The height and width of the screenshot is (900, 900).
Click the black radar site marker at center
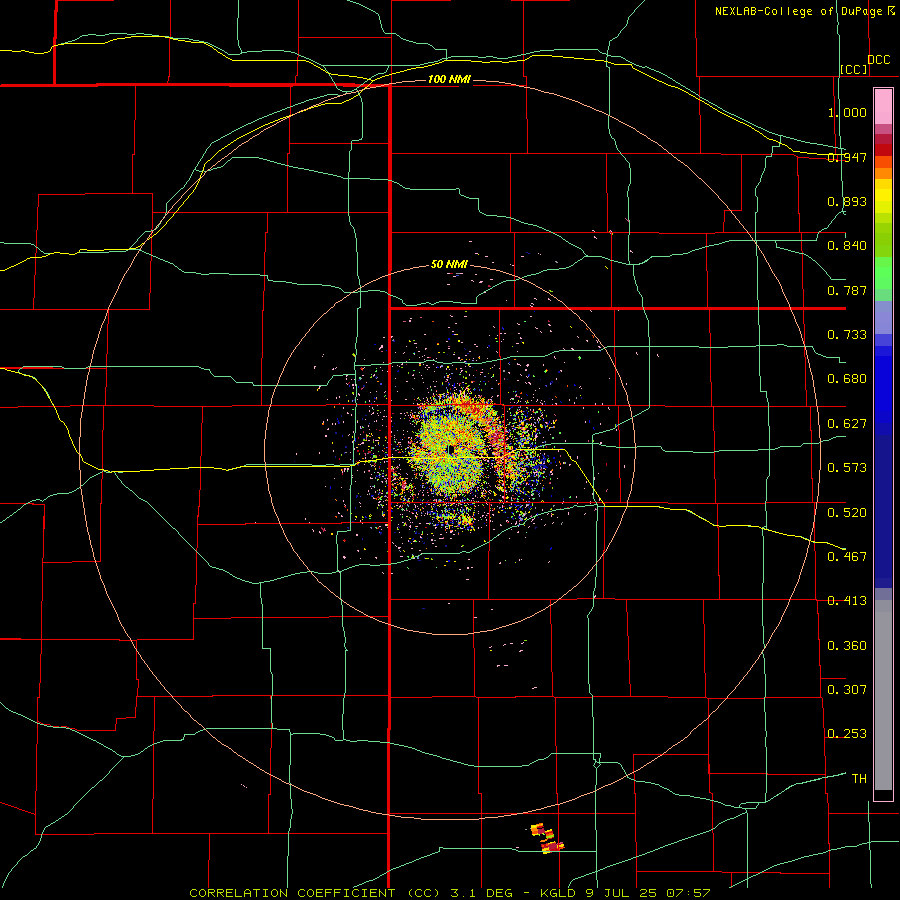pyautogui.click(x=451, y=449)
